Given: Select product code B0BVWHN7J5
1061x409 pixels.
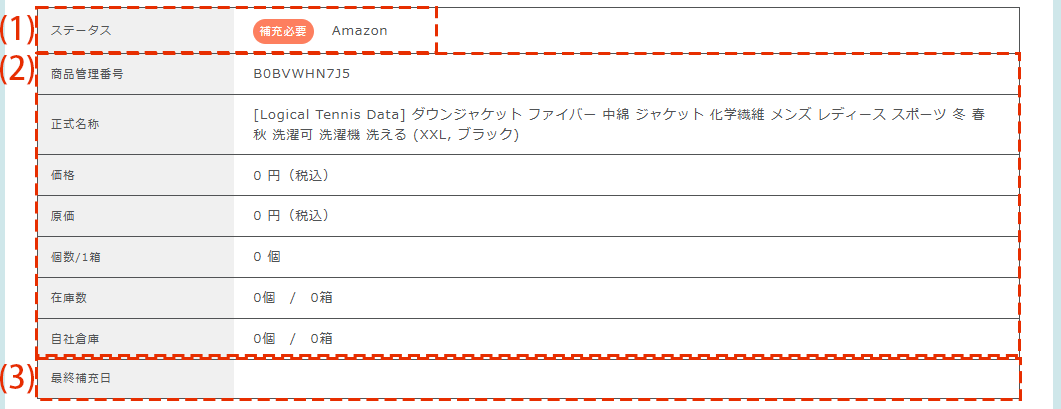Looking at the screenshot, I should pos(302,74).
